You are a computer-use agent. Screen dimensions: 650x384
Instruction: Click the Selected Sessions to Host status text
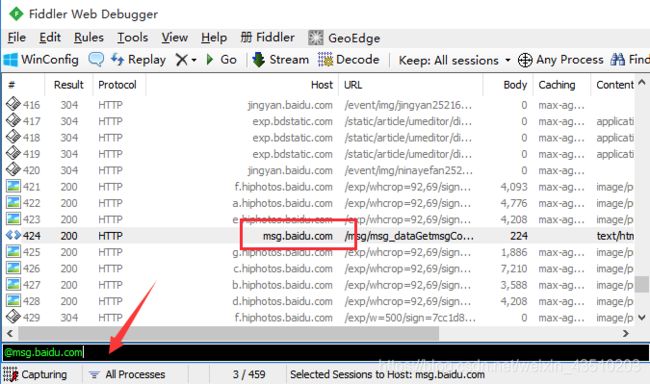coord(387,375)
